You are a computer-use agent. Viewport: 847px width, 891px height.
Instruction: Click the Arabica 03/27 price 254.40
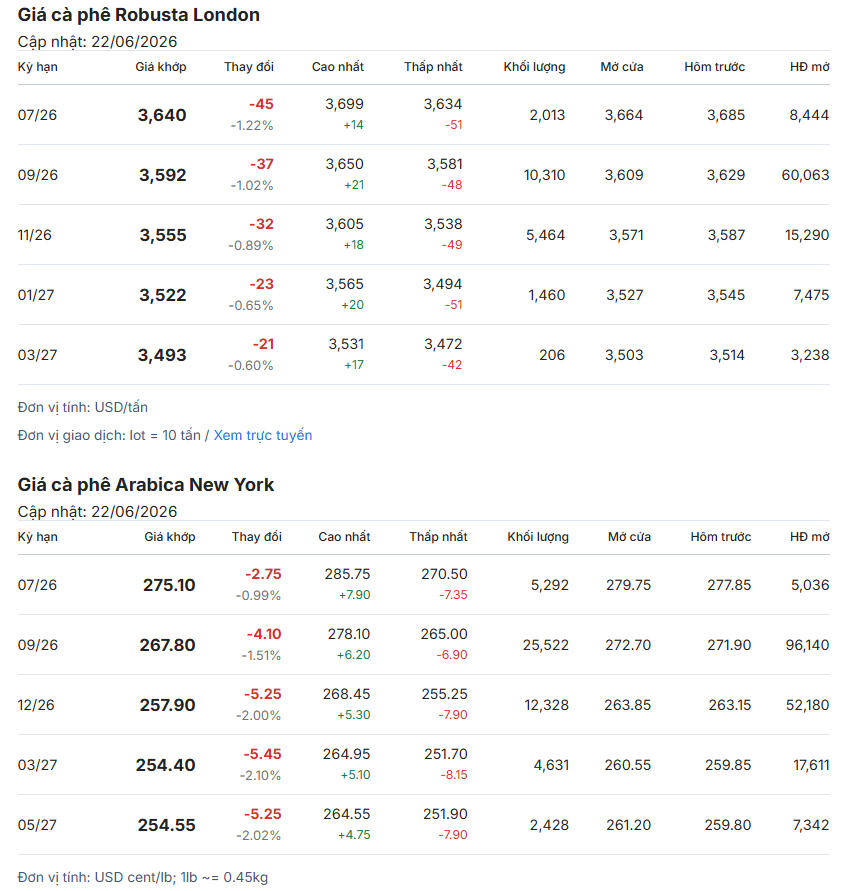(165, 765)
